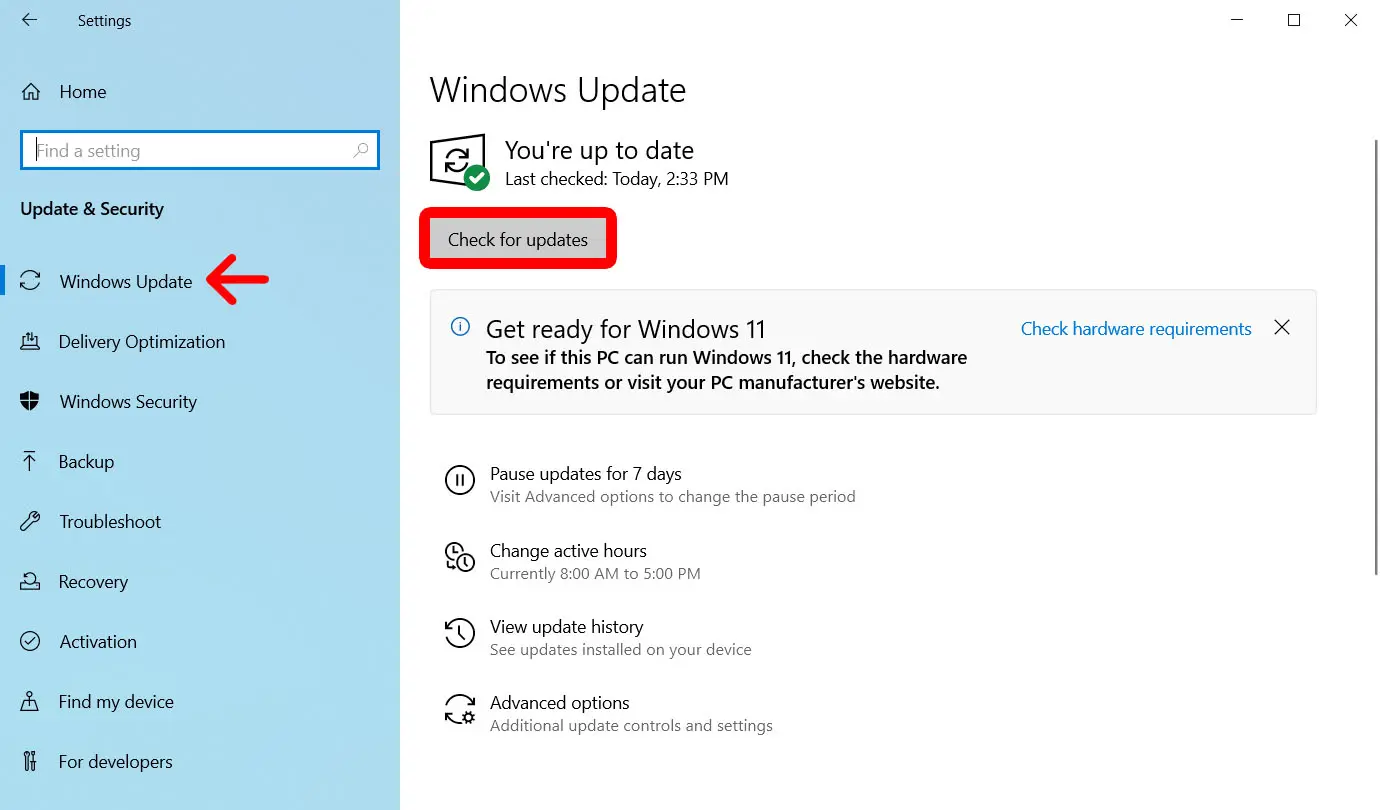Click the Find my device person icon
Viewport: 1380px width, 810px height.
(30, 702)
